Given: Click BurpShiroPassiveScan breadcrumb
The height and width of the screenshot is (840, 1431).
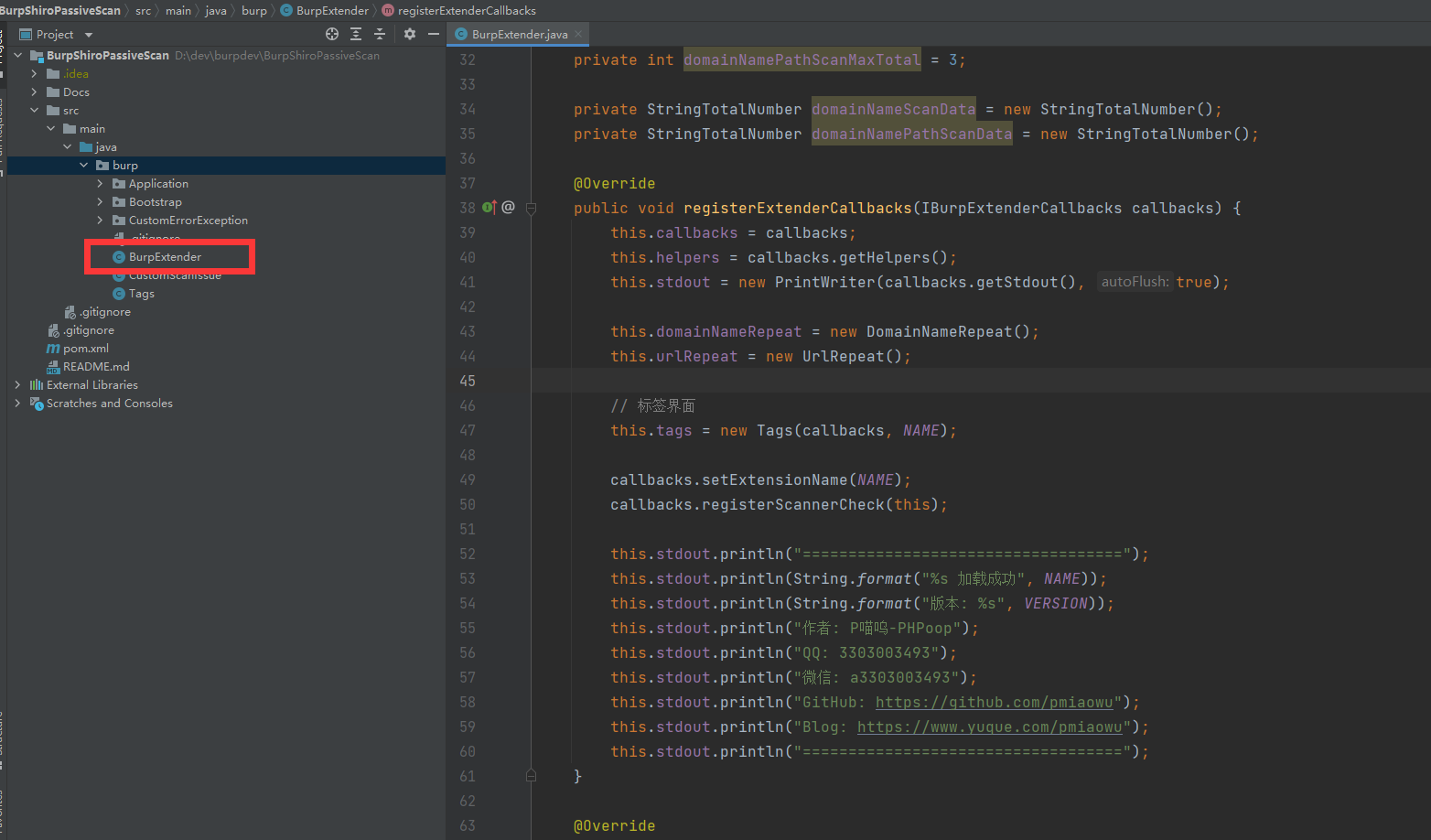Looking at the screenshot, I should pos(60,10).
